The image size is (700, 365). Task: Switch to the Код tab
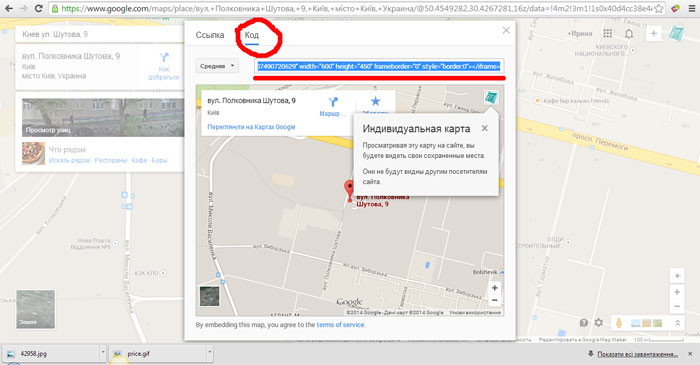251,35
